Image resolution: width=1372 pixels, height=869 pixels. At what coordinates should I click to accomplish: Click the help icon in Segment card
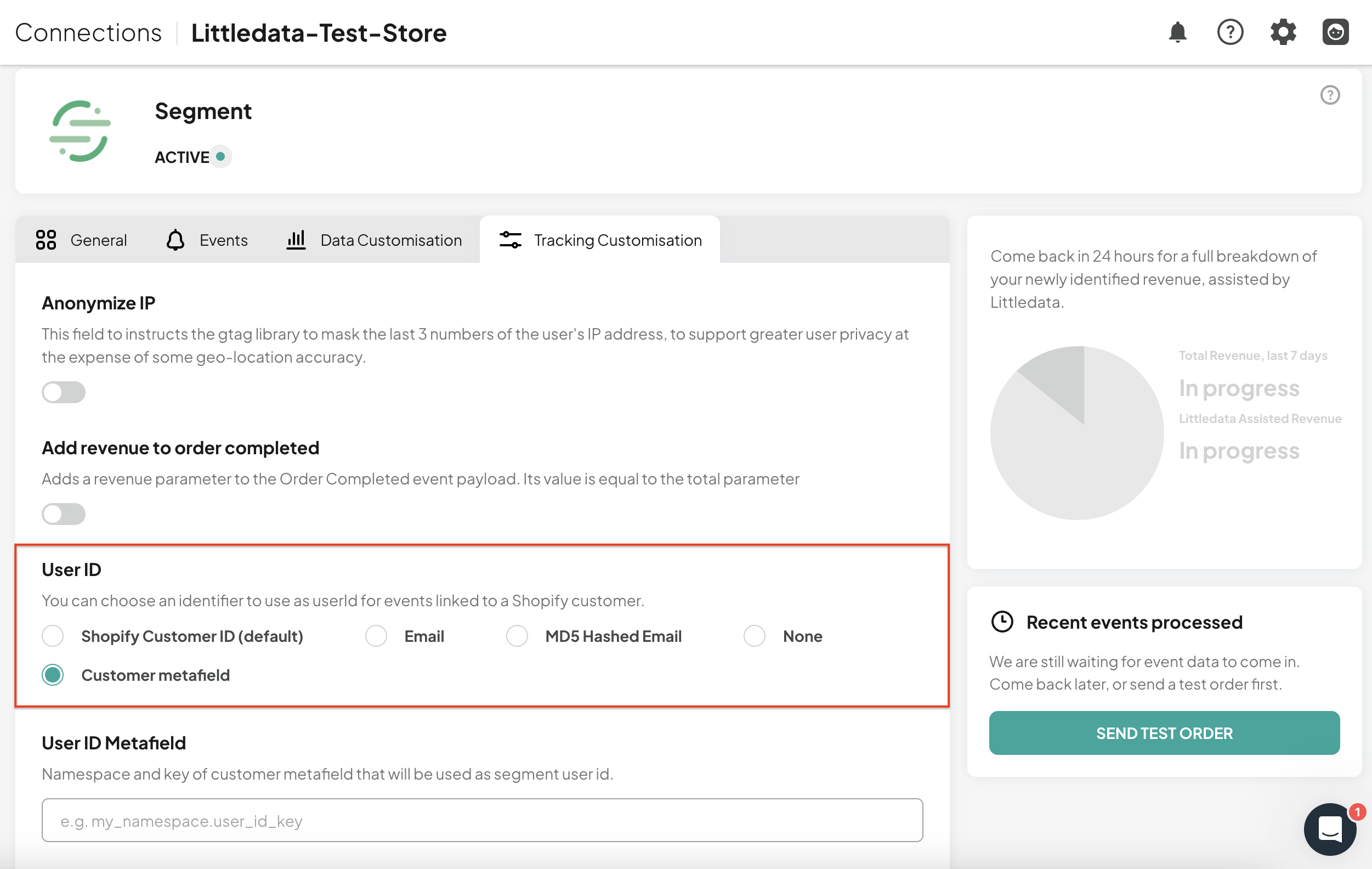[1330, 95]
